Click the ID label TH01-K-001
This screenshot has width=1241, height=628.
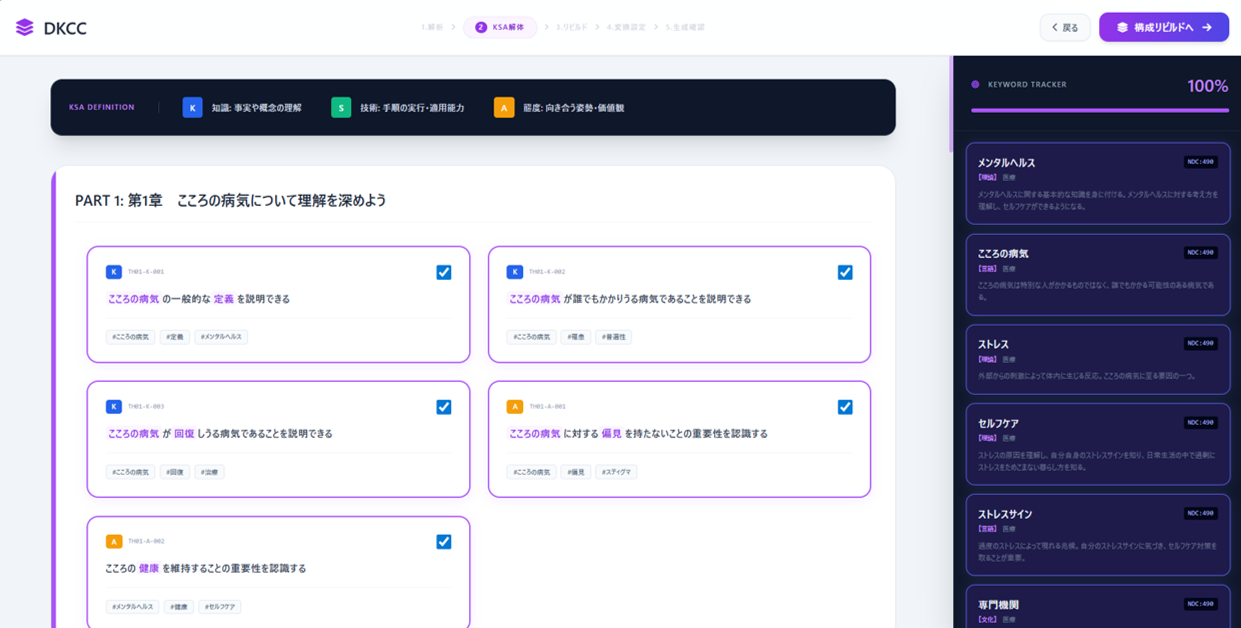pos(146,272)
